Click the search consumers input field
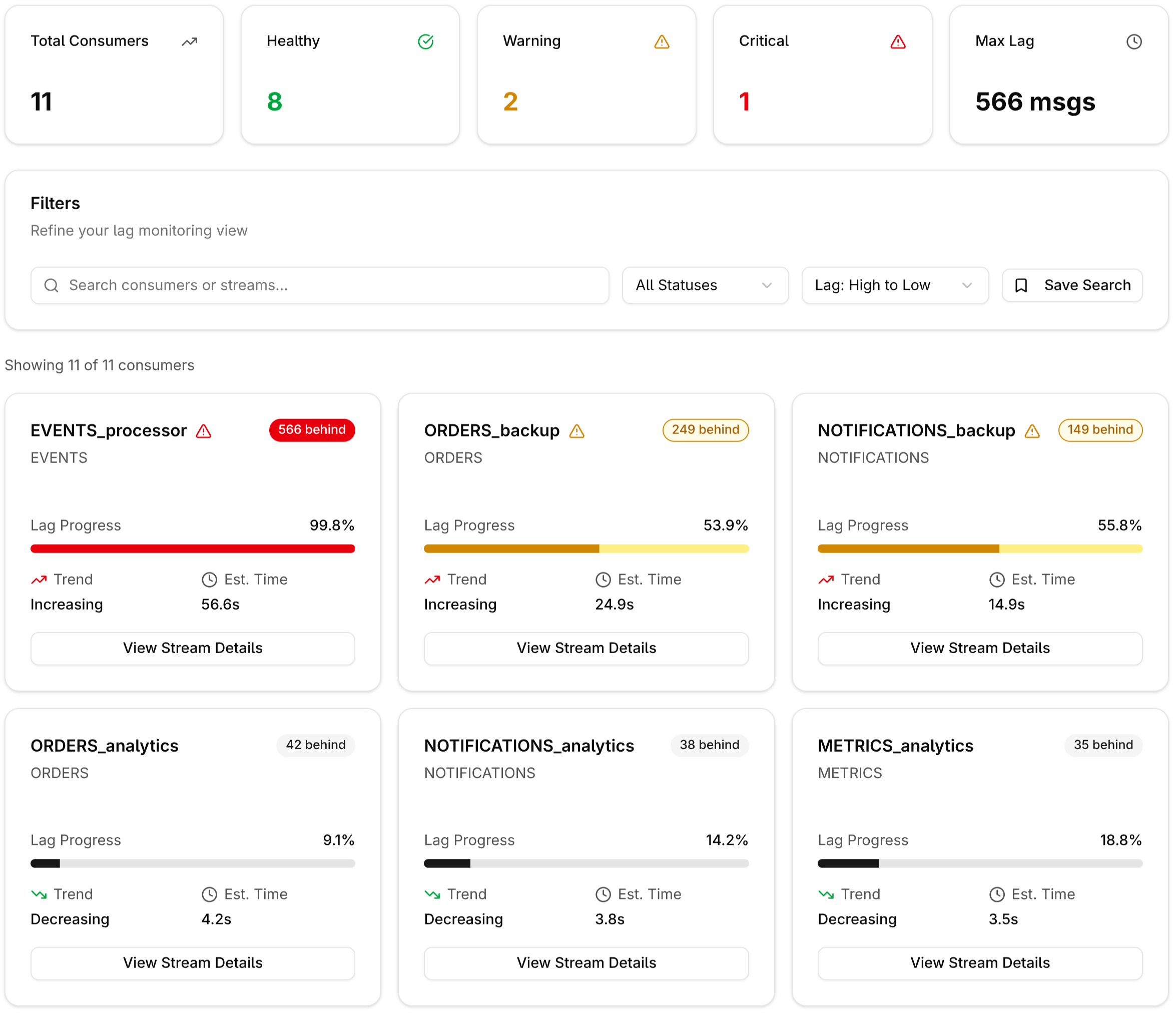Viewport: 1176px width, 1014px height. click(x=320, y=285)
